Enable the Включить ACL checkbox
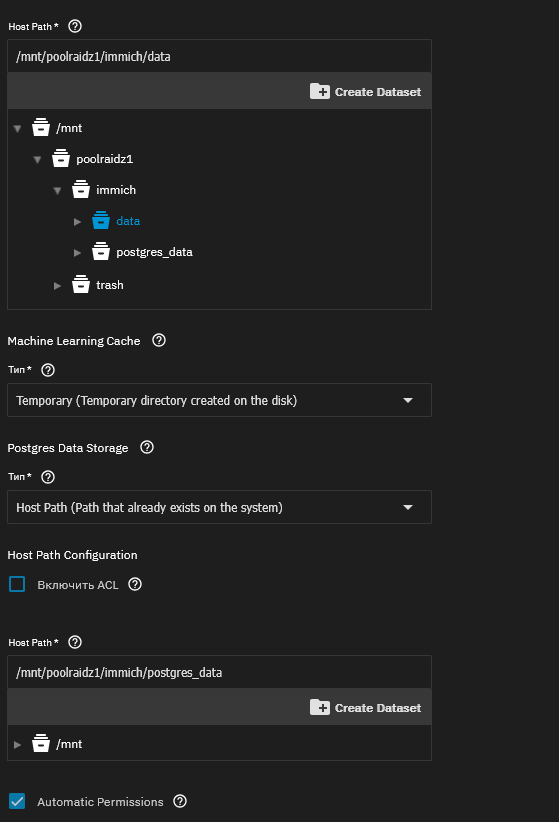Screen dimensions: 559x822 pos(17,584)
